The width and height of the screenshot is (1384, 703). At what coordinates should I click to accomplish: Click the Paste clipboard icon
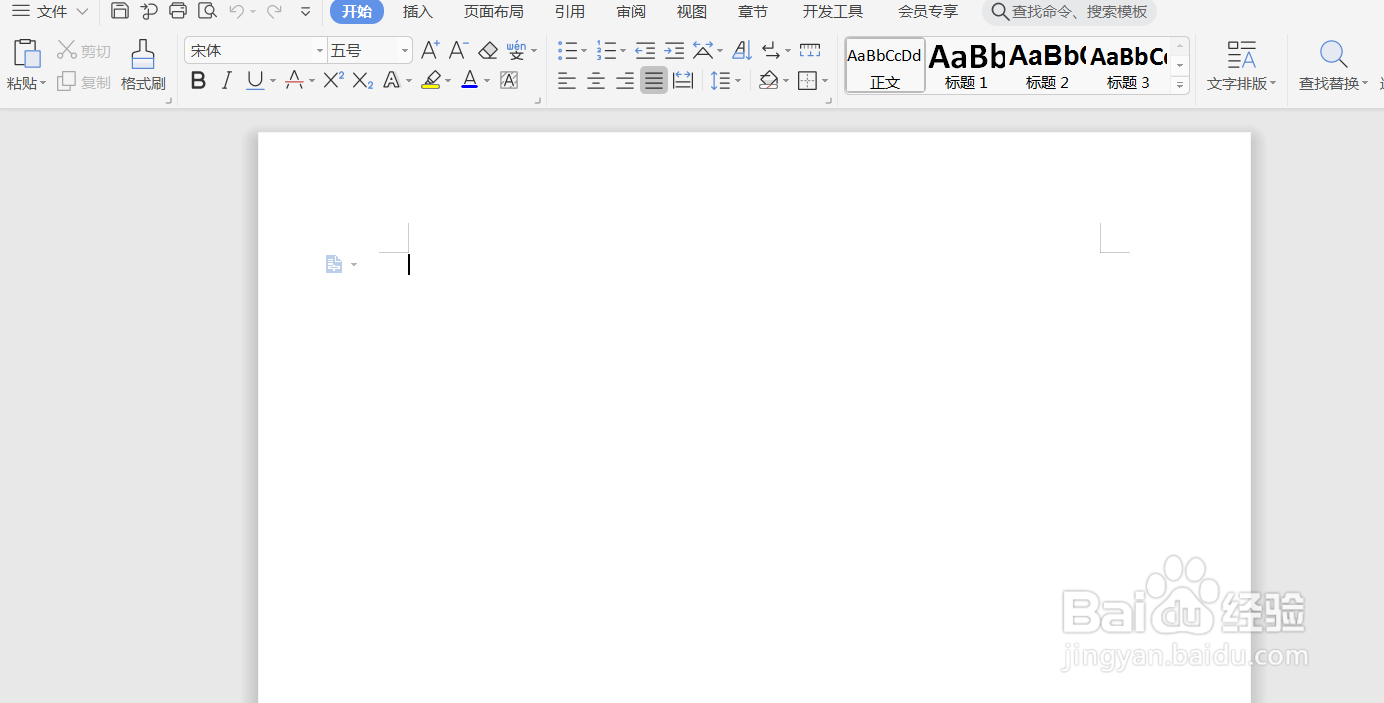(27, 53)
